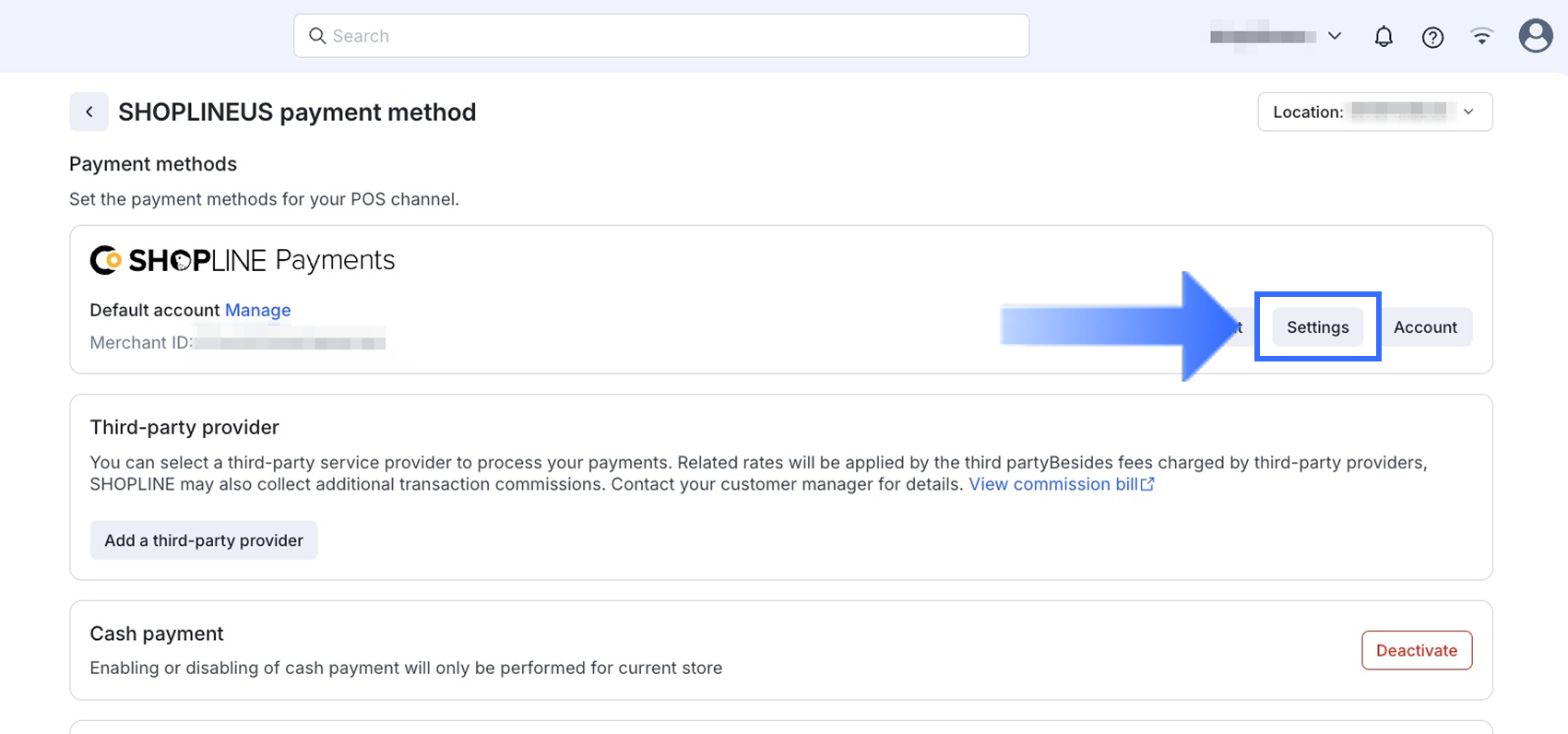Click the blurred Merchant ID value
The width and height of the screenshot is (1568, 734).
291,342
